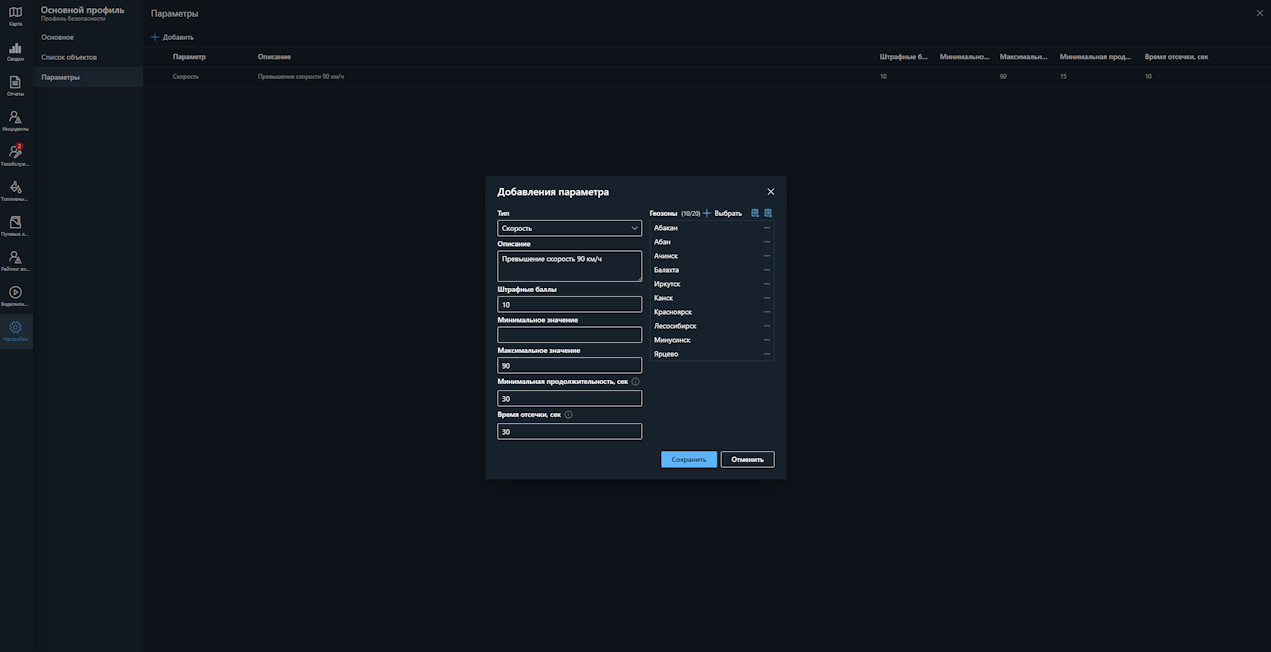Viewport: 1271px width, 652px height.
Task: Remove Красноярск geozone with its minus icon
Action: tap(767, 312)
